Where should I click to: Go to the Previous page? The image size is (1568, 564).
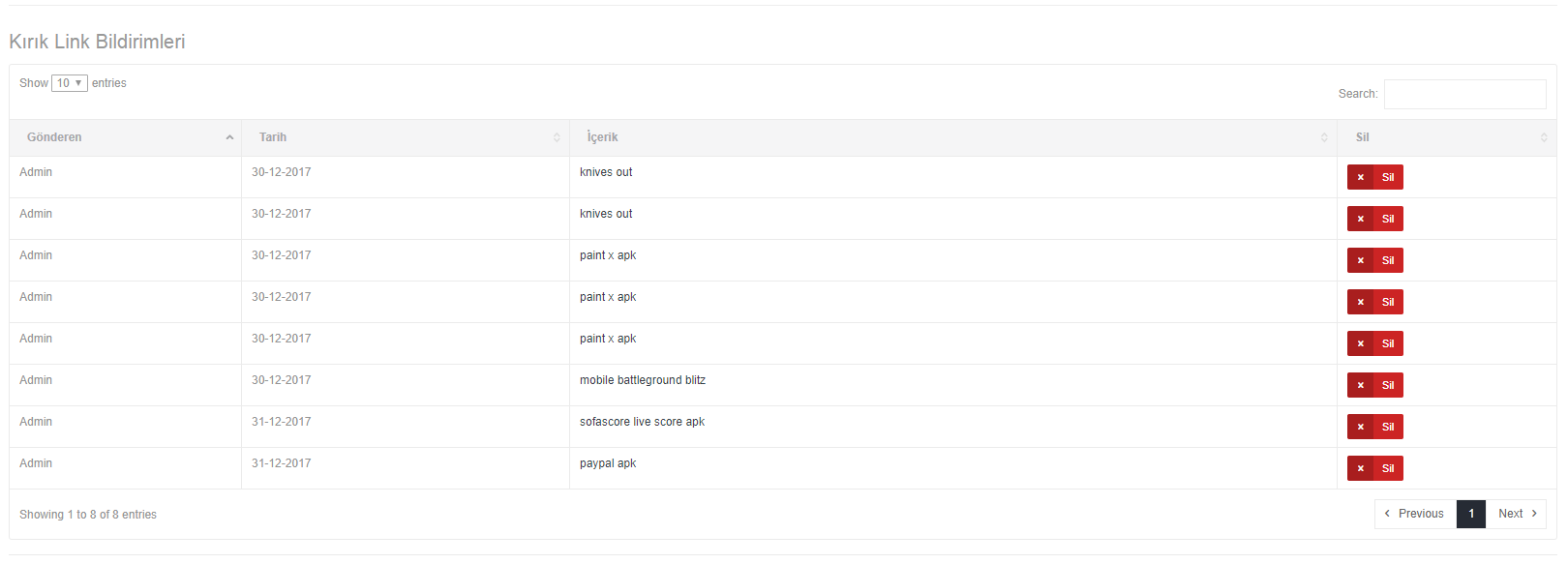(1415, 514)
